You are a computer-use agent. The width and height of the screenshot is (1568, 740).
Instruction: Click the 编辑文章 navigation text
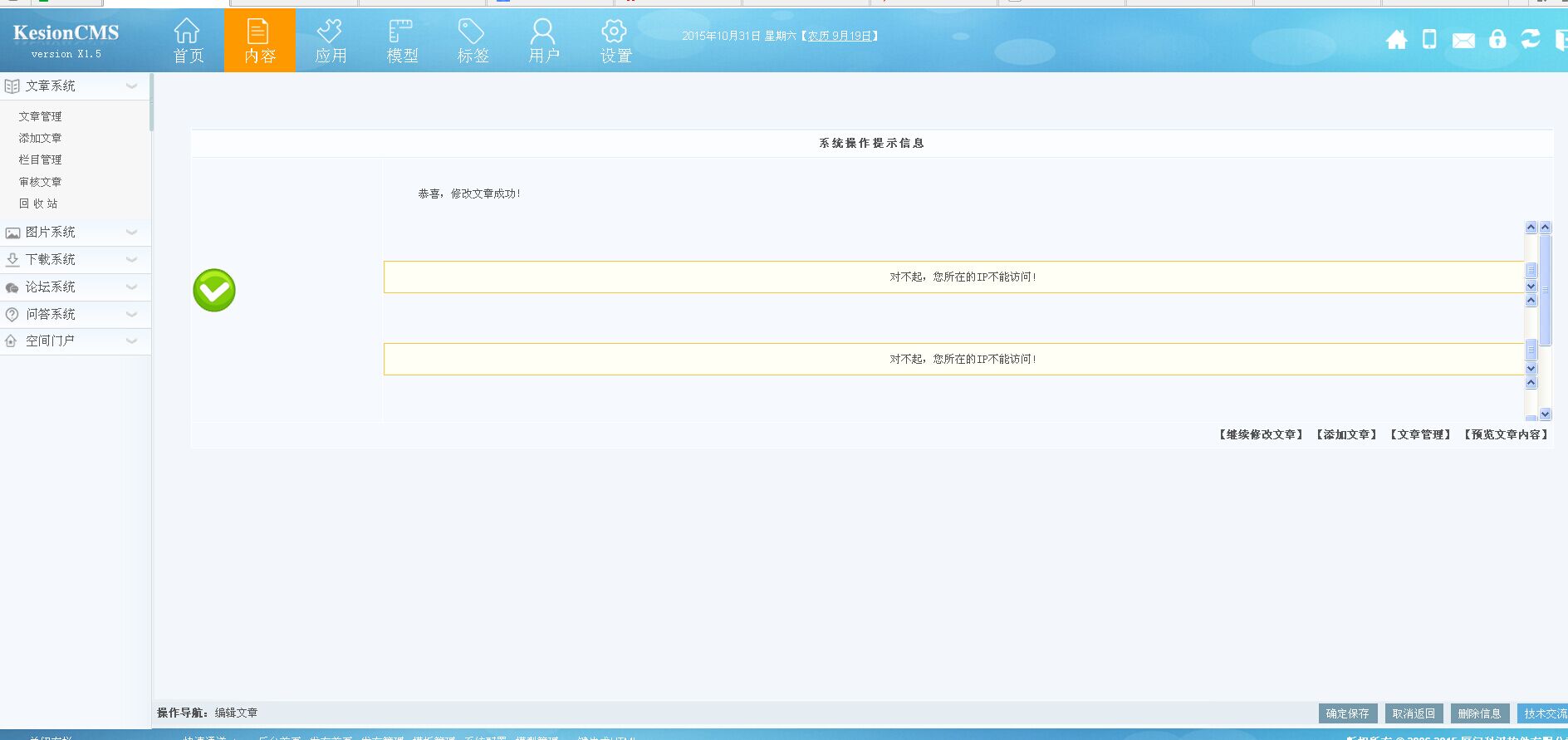(236, 713)
